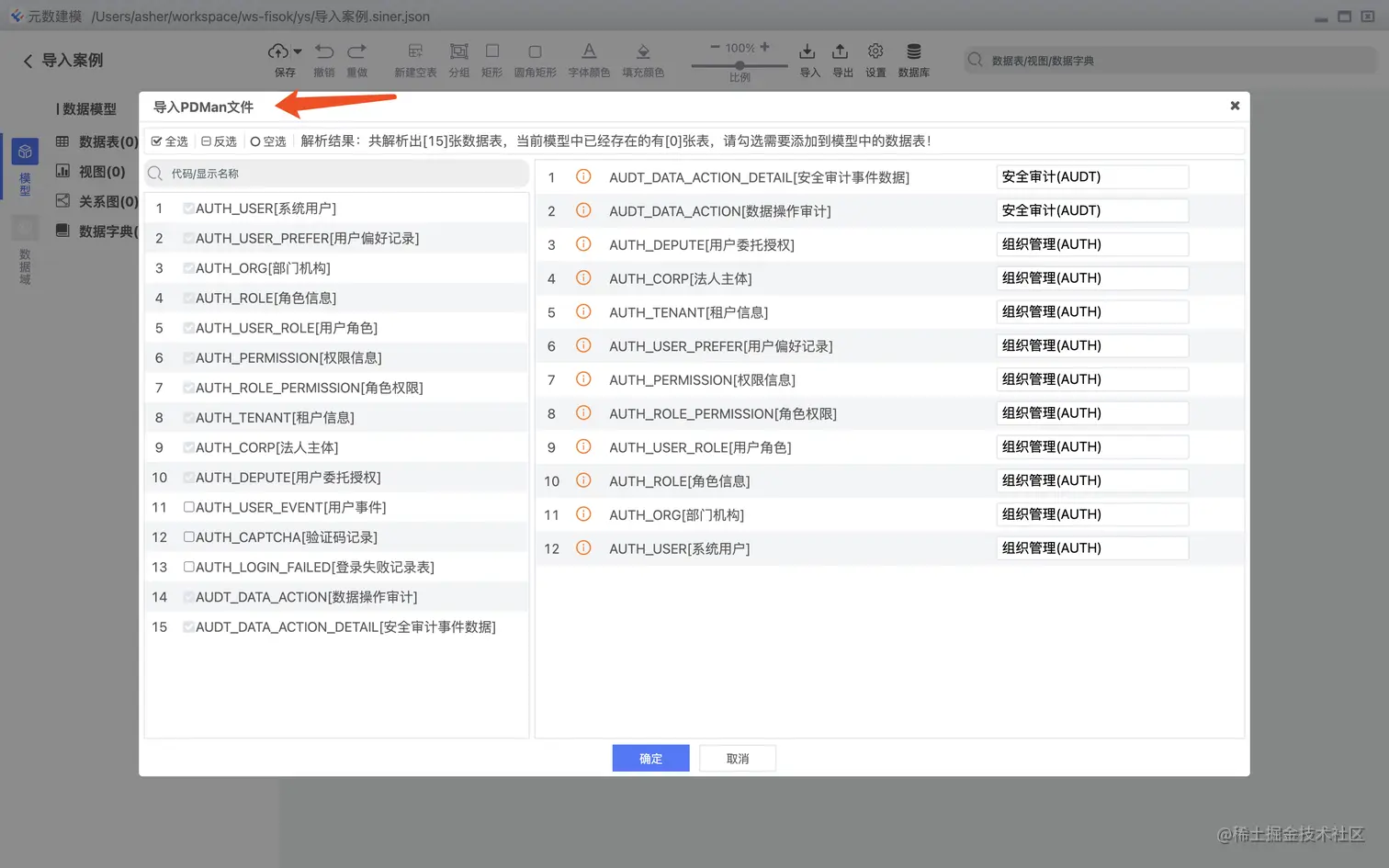The height and width of the screenshot is (868, 1389).
Task: Close the 导入PDMan文件 dialog
Action: 1235,106
